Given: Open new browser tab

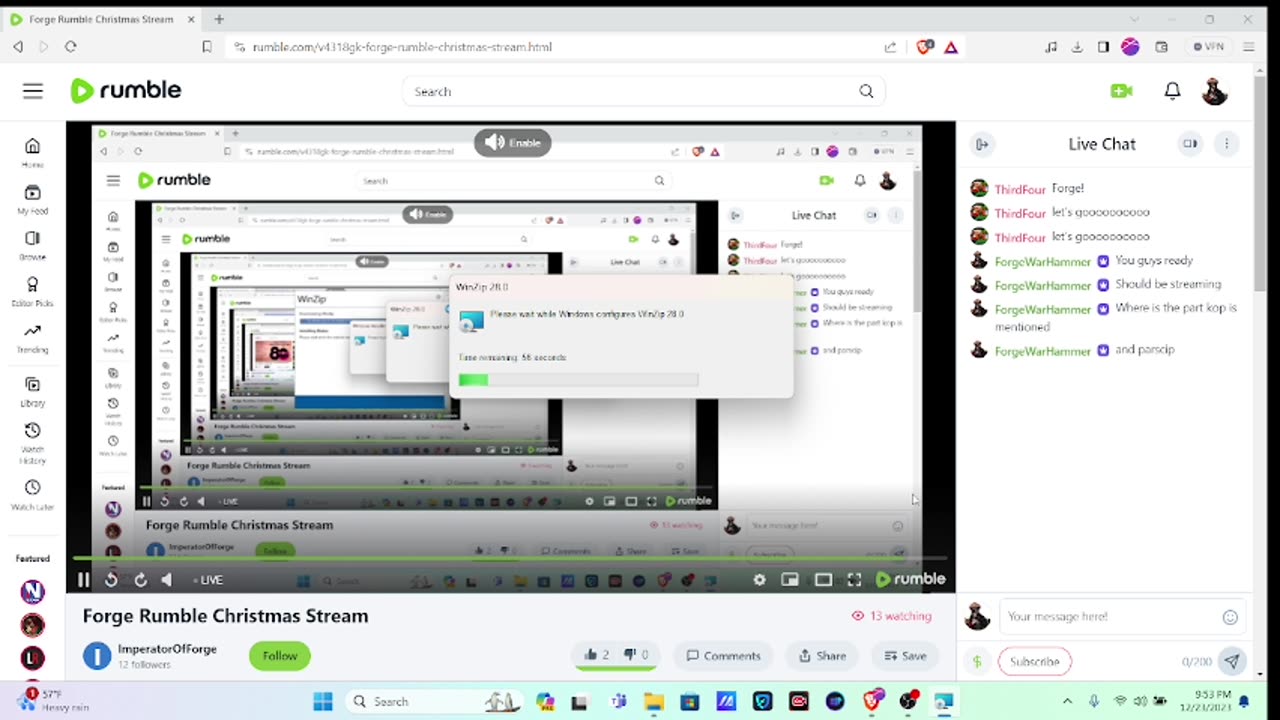Looking at the screenshot, I should (219, 19).
